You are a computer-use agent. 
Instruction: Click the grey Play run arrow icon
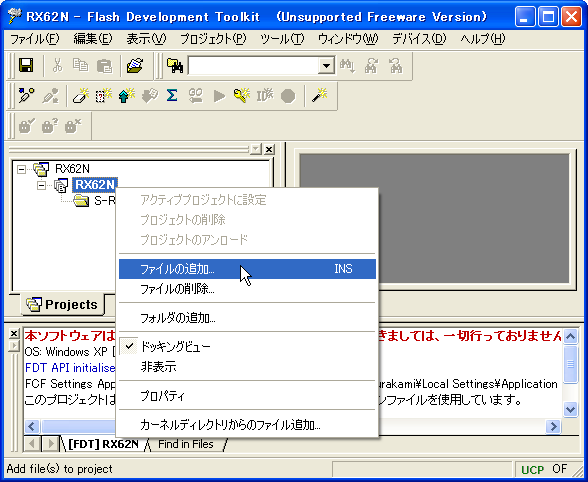click(x=219, y=96)
